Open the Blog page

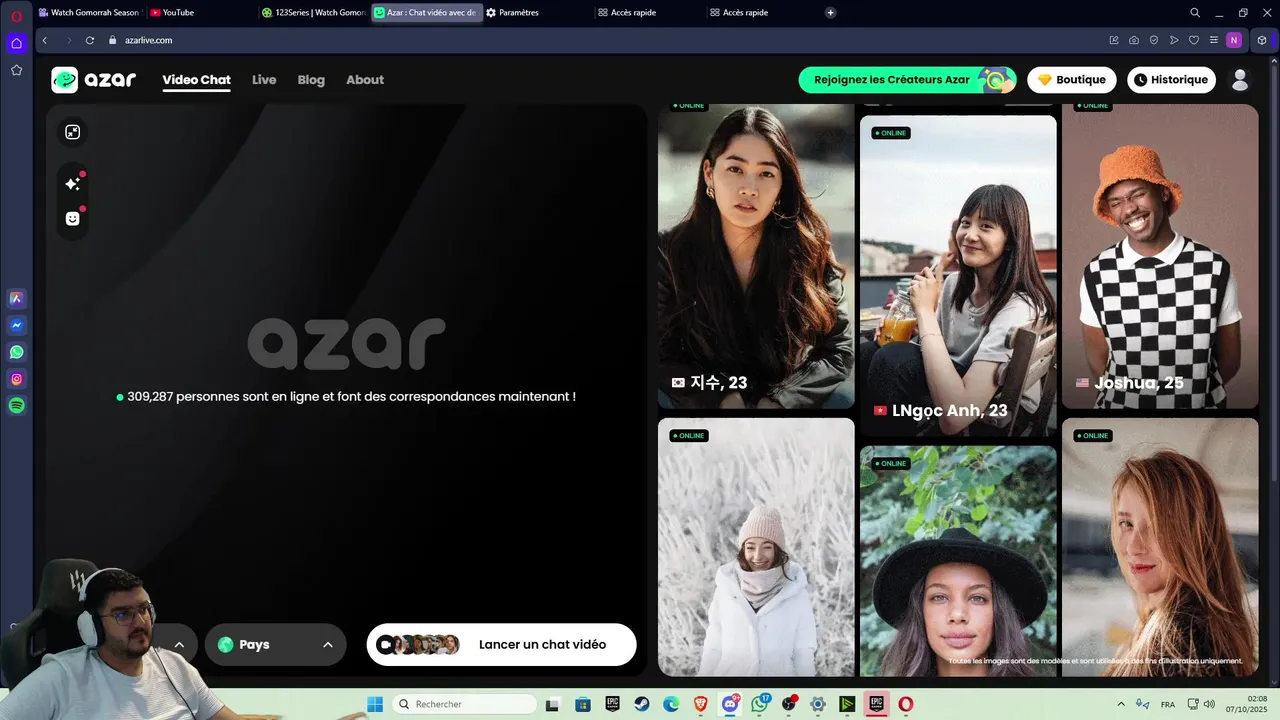coord(311,80)
